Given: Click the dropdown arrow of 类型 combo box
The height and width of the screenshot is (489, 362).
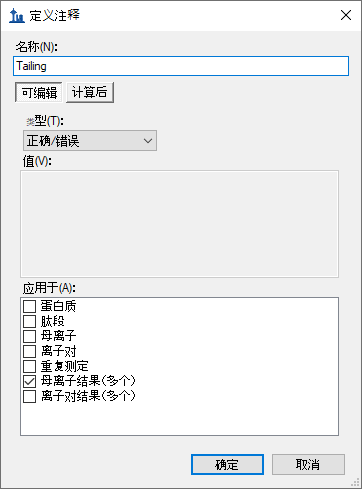Looking at the screenshot, I should (x=148, y=141).
